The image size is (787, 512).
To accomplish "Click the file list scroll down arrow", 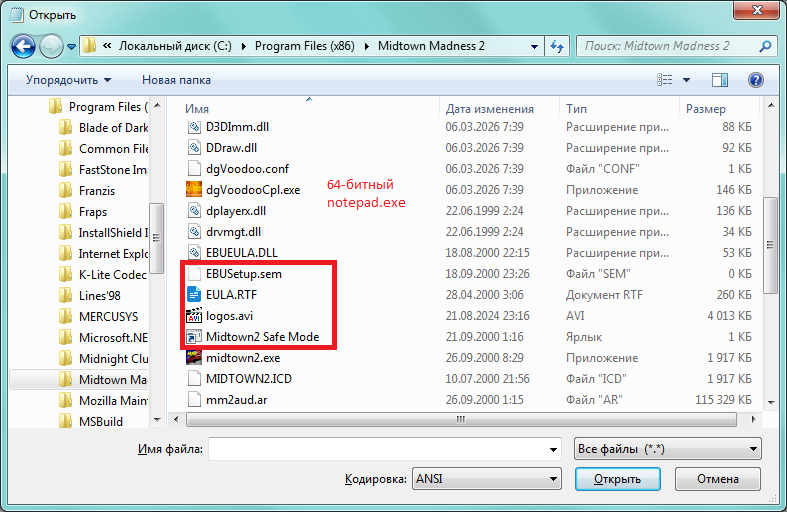I will coord(770,402).
